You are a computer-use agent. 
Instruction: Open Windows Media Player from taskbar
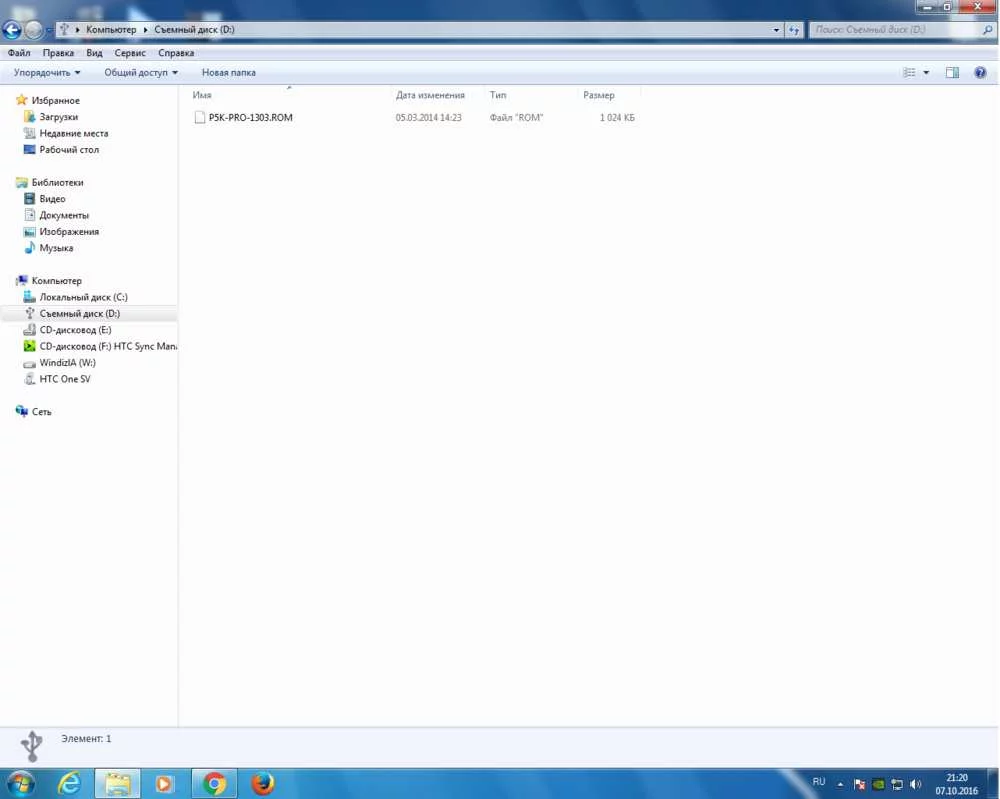pos(164,784)
